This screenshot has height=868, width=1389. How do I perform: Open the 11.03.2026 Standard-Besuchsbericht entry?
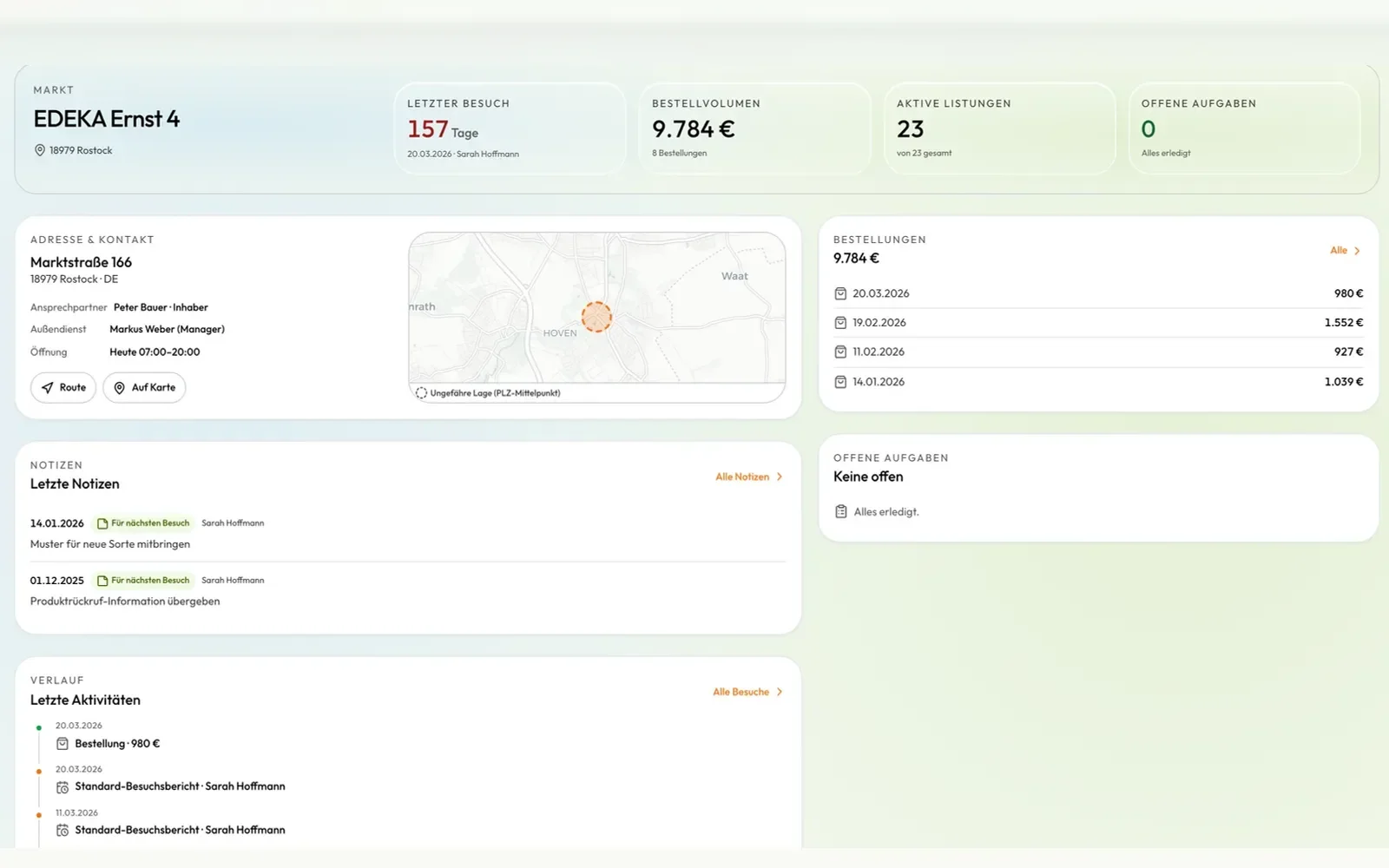[x=180, y=830]
